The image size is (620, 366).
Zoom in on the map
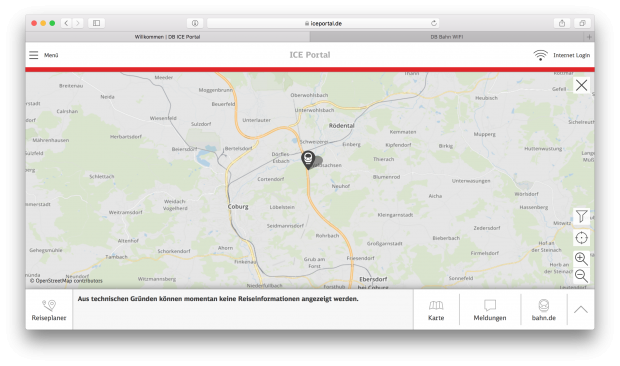[x=581, y=258]
